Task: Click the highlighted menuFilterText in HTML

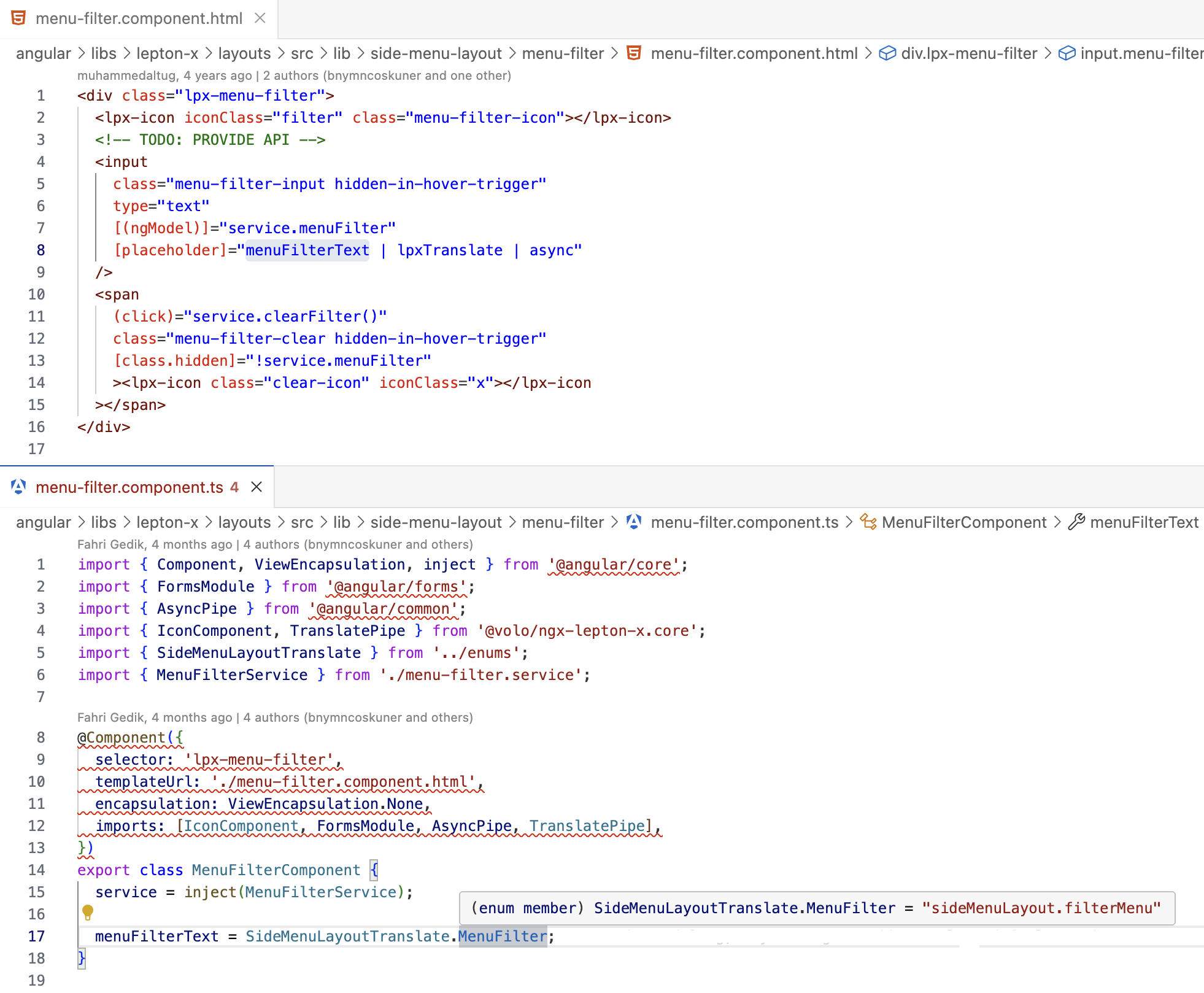Action: [x=307, y=250]
